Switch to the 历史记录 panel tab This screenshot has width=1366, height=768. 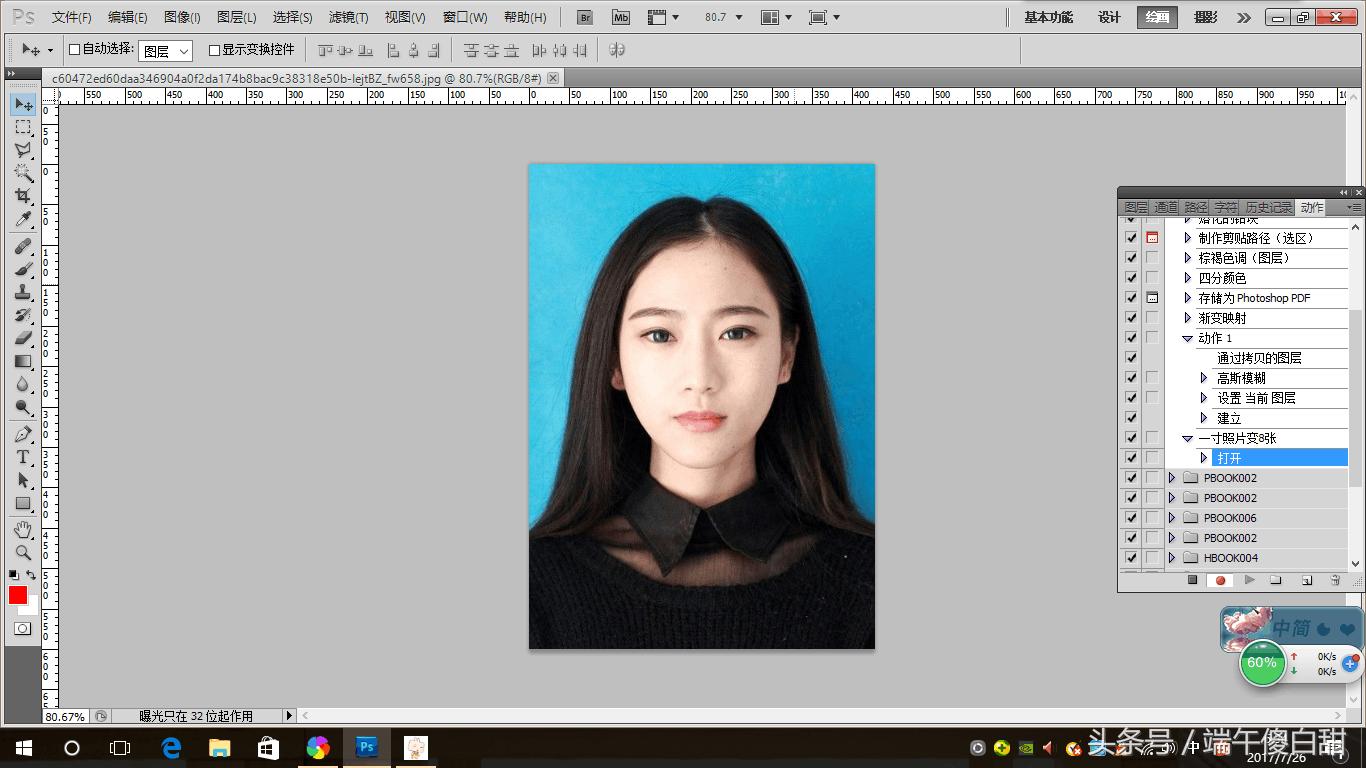(1268, 208)
